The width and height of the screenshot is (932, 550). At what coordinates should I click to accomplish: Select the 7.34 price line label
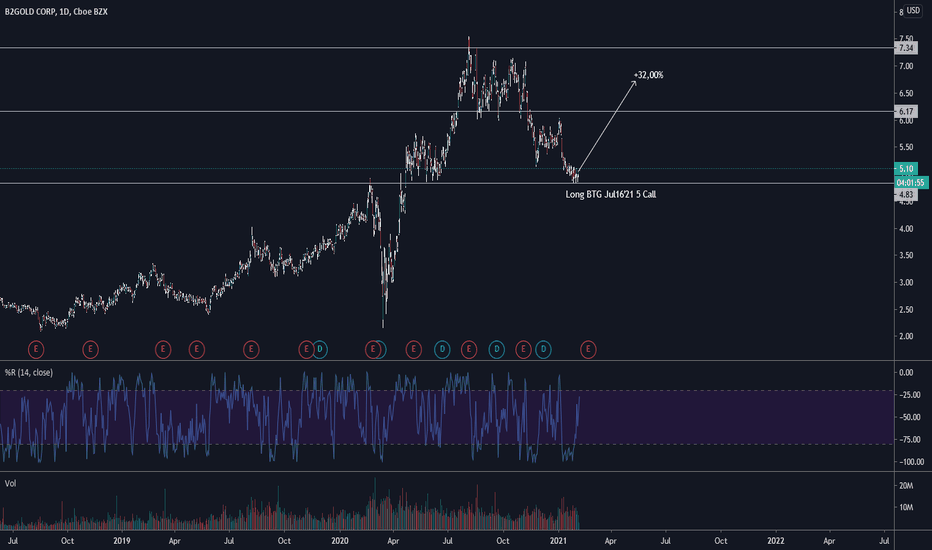tap(906, 48)
